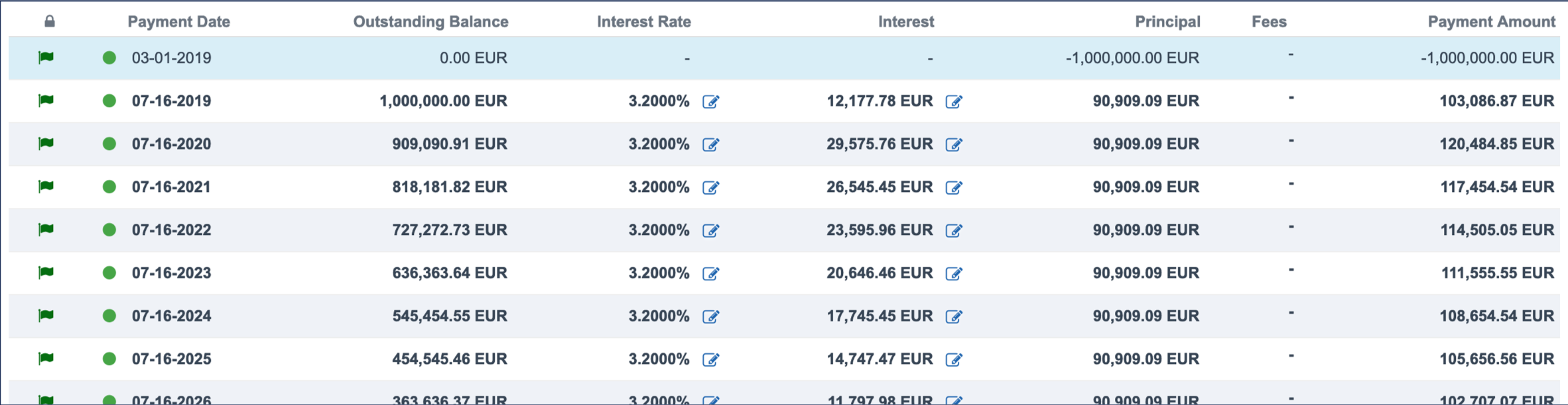
Task: Edit interest rate for 07-16-2019 payment
Action: click(x=710, y=102)
